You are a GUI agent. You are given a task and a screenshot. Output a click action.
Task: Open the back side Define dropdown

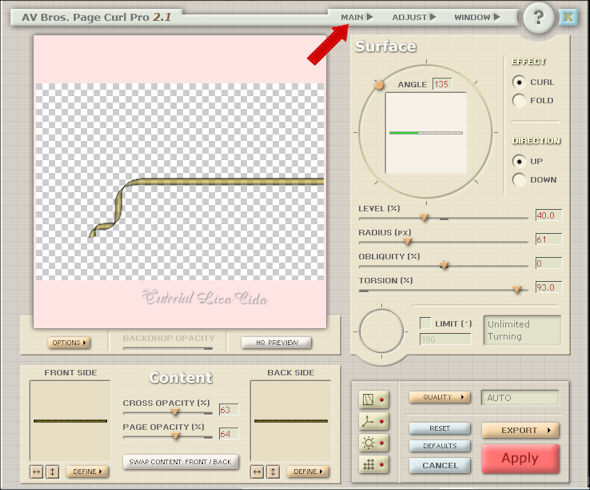[x=308, y=472]
